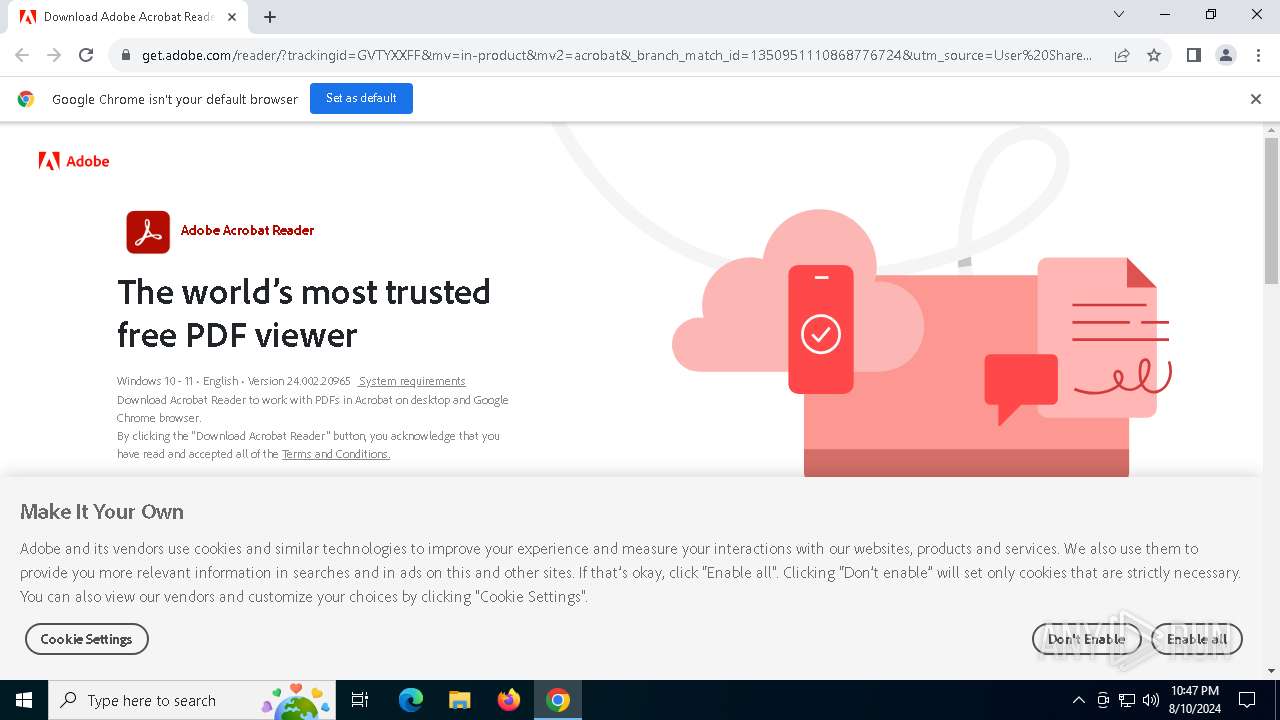This screenshot has height=720, width=1280.
Task: Open System requirements link
Action: click(411, 381)
